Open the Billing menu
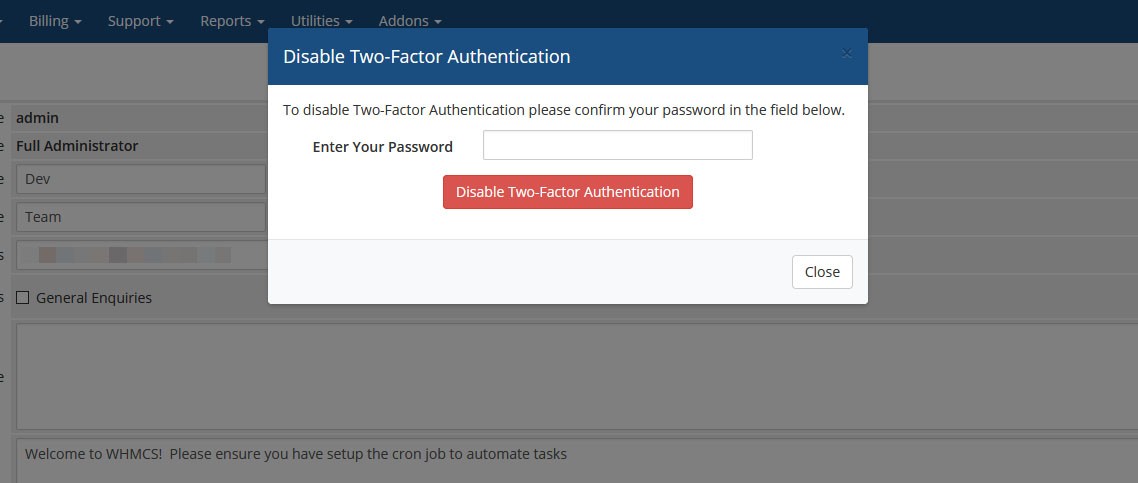 pyautogui.click(x=55, y=21)
